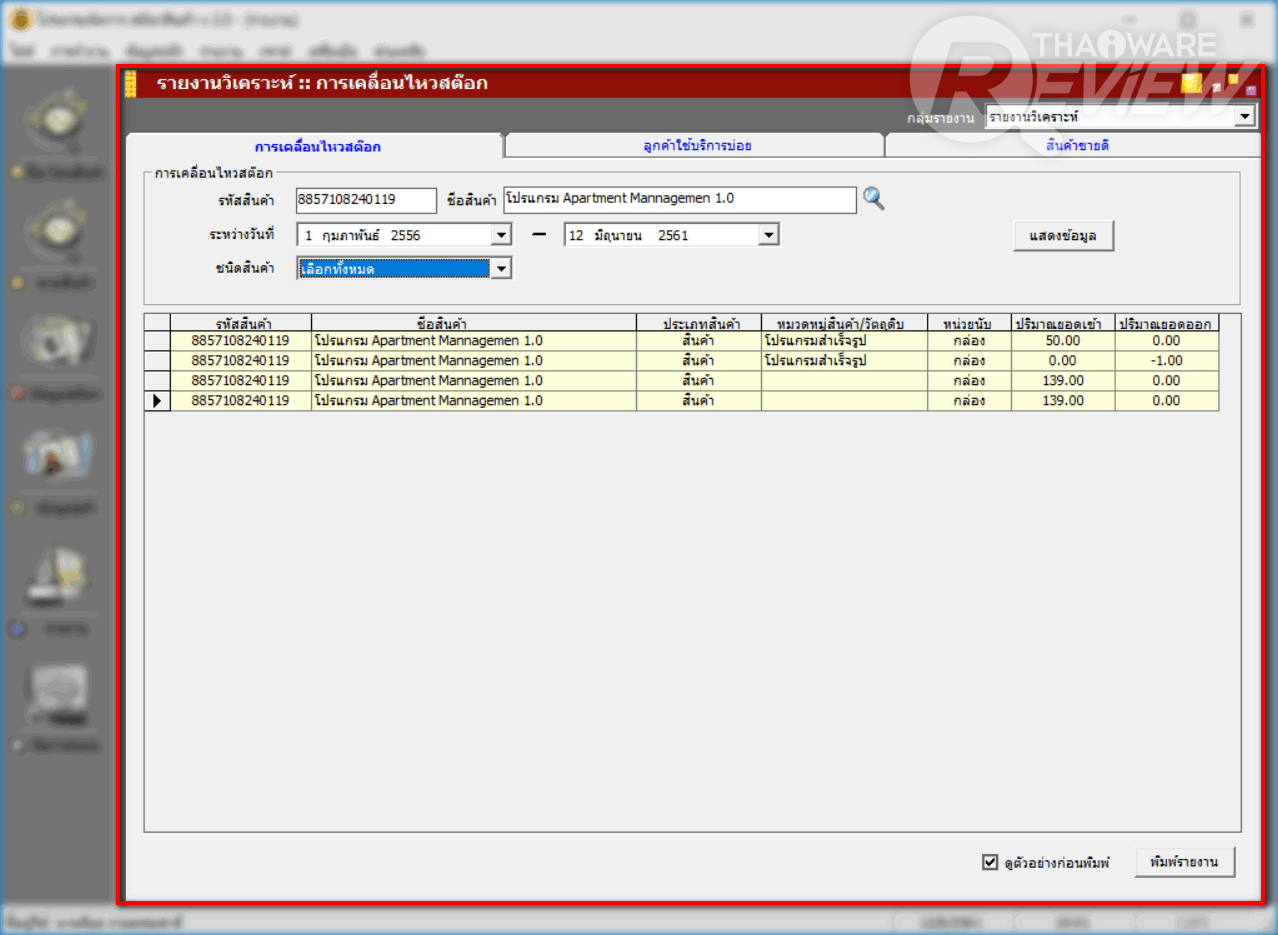Click 139.00 cell in the arrow-marked row
The height and width of the screenshot is (935, 1278).
[x=1062, y=401]
